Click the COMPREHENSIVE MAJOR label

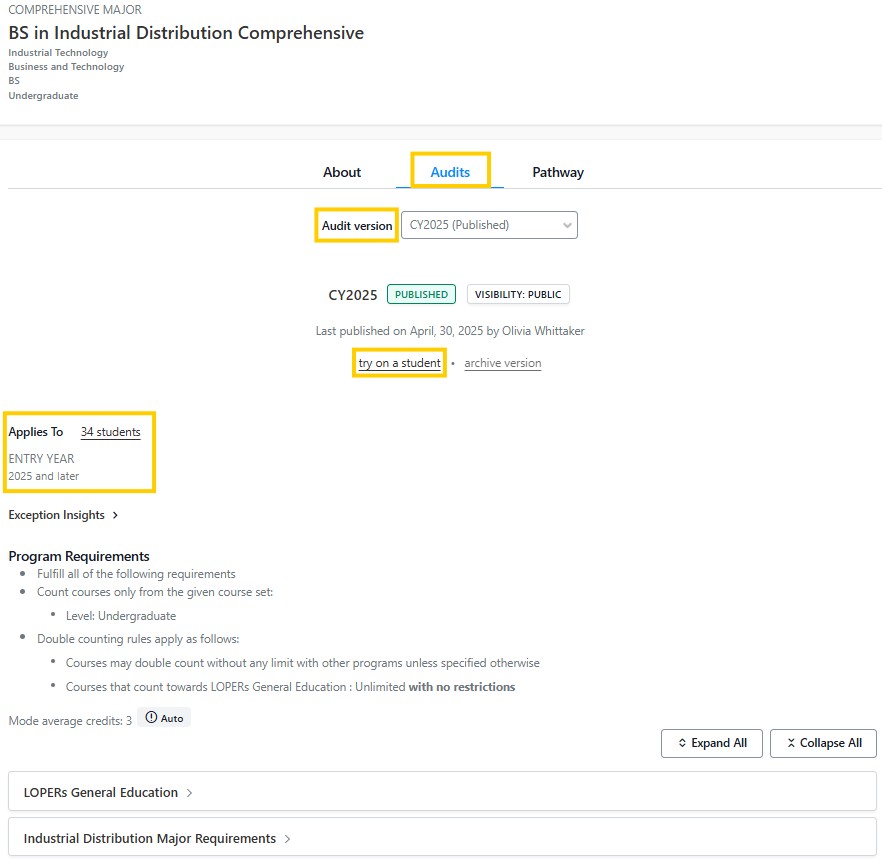click(75, 10)
